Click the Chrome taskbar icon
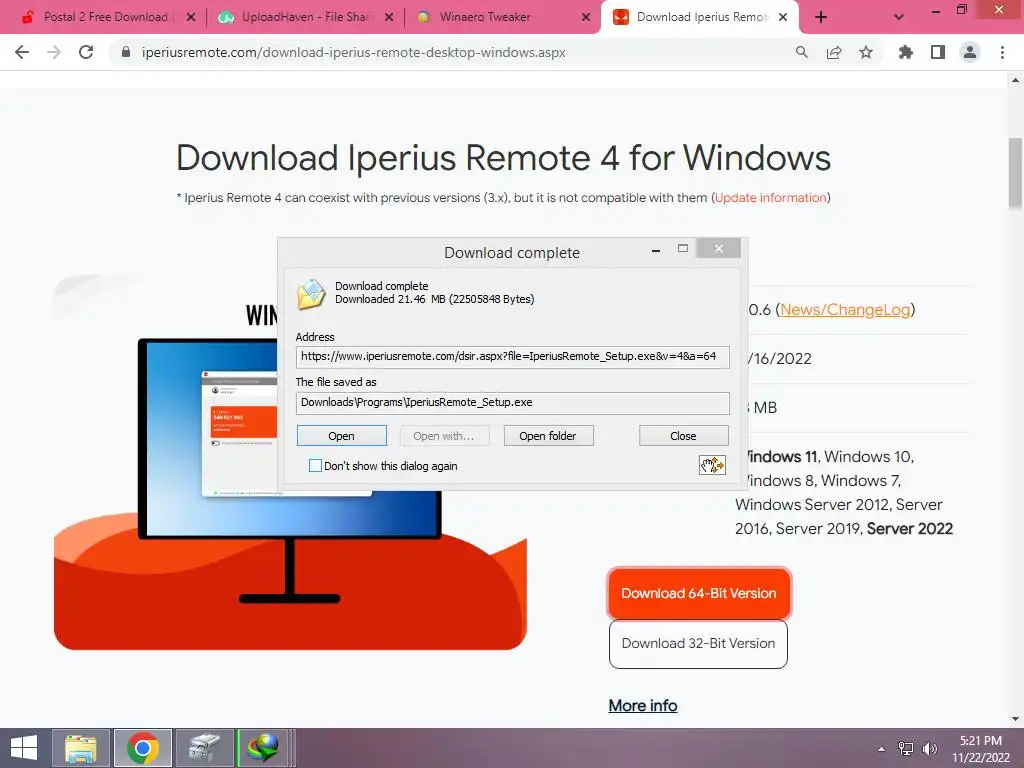 point(143,748)
